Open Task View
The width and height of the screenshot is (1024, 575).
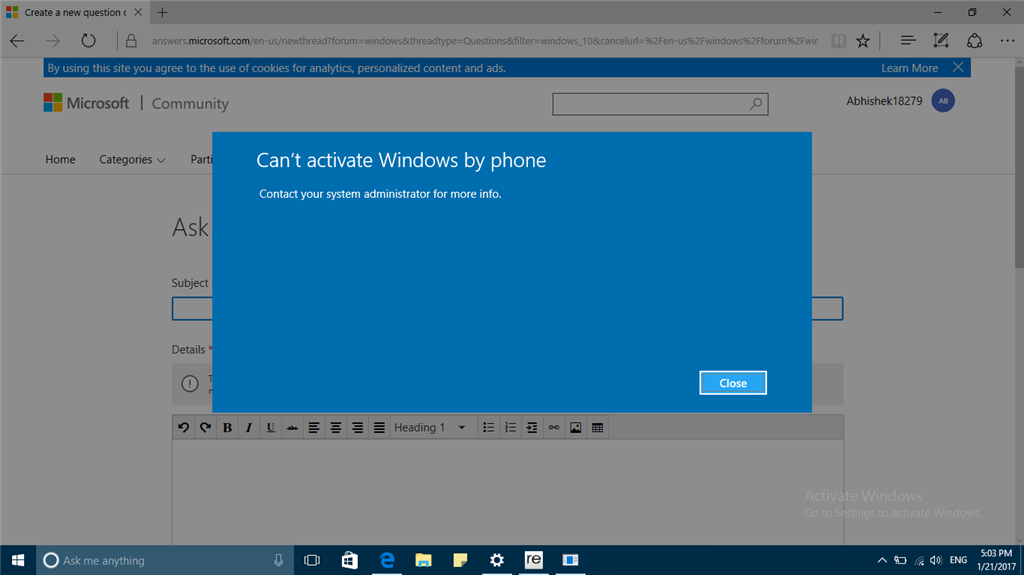(x=312, y=560)
